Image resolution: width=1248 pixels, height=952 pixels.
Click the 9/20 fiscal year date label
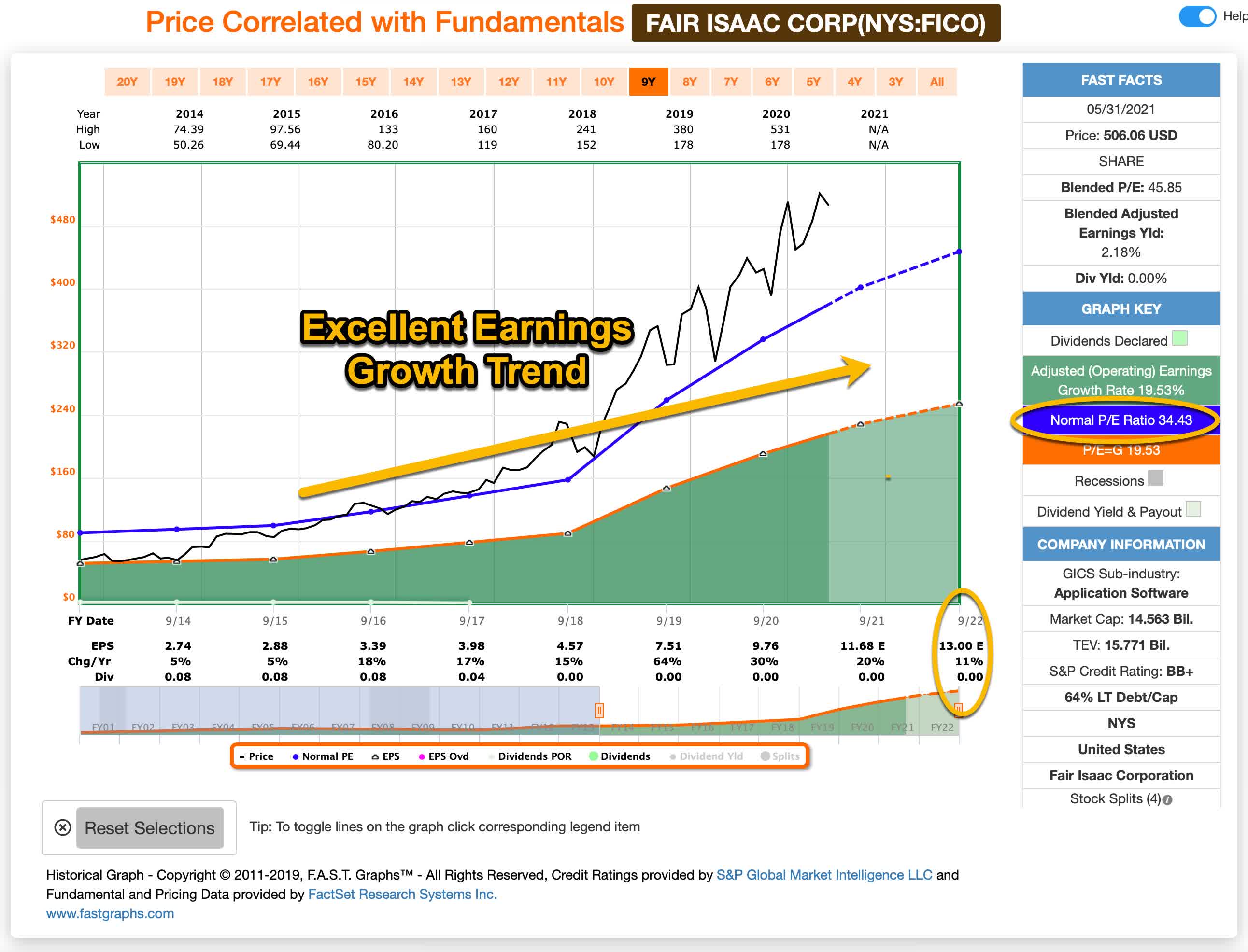[766, 621]
